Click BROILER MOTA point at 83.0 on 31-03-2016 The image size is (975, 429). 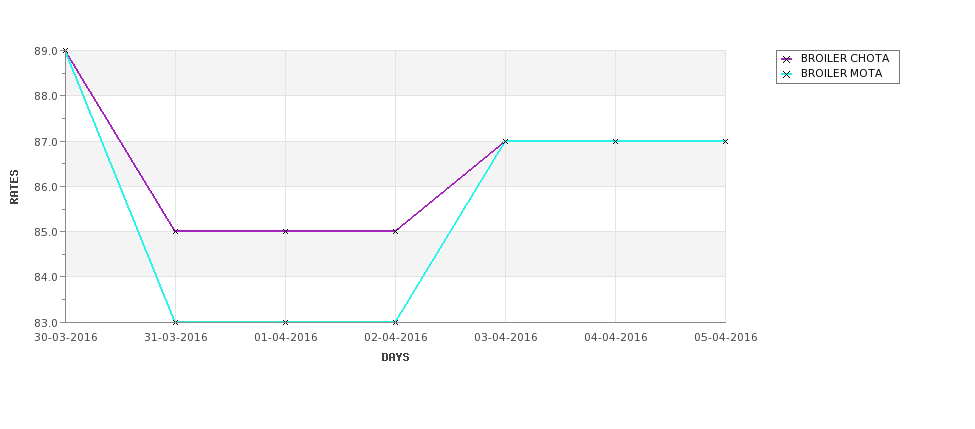click(x=175, y=322)
